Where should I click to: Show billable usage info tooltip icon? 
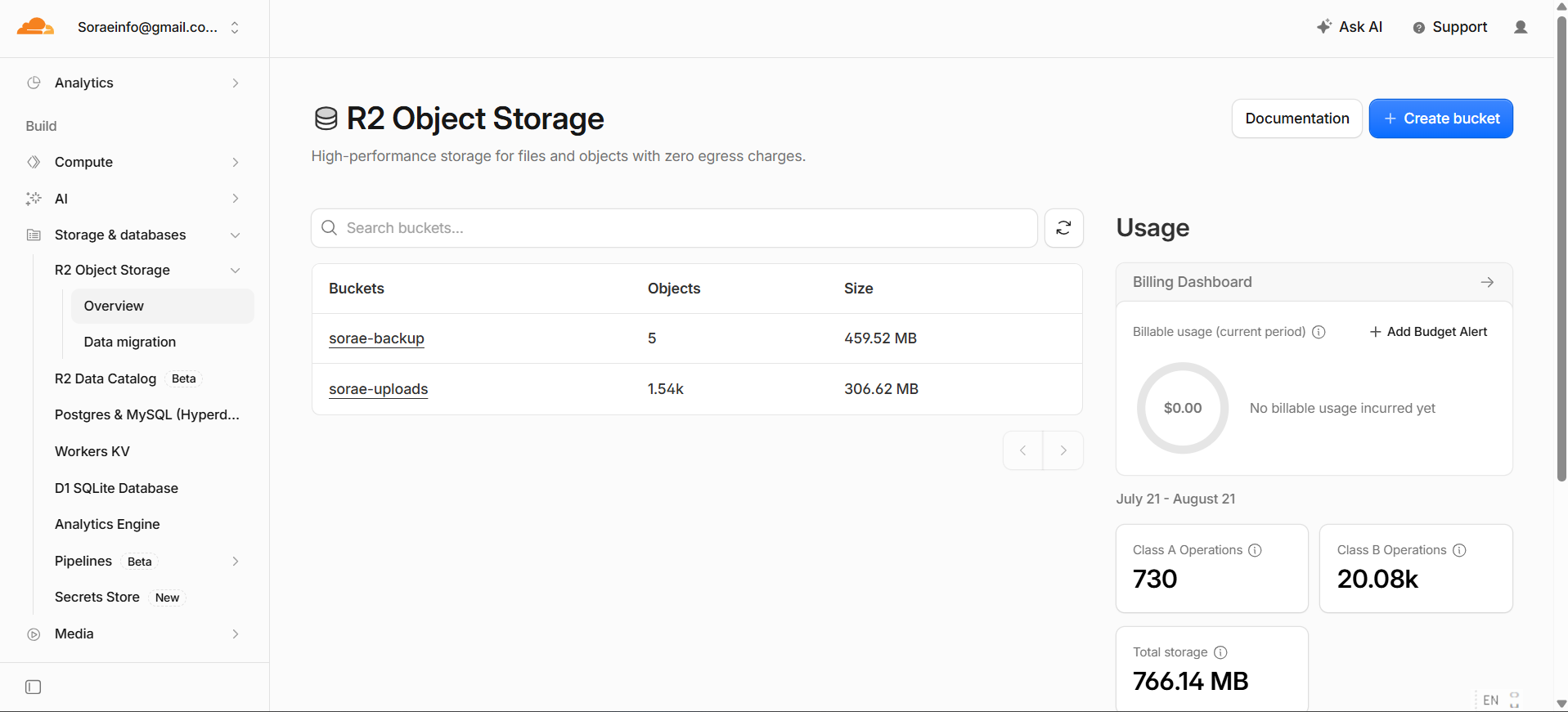(1319, 332)
